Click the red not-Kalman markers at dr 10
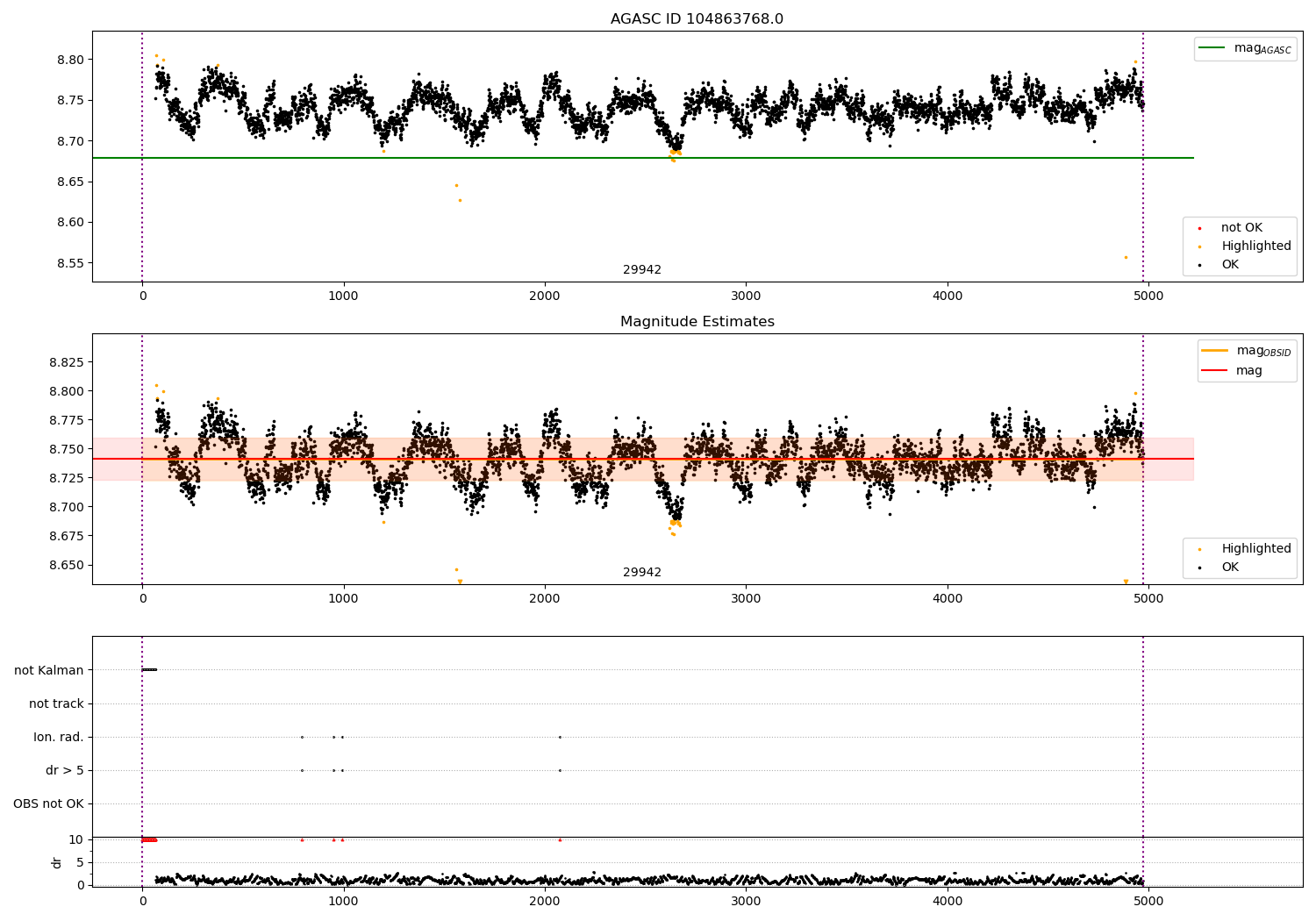The image size is (1316, 921). coord(149,839)
